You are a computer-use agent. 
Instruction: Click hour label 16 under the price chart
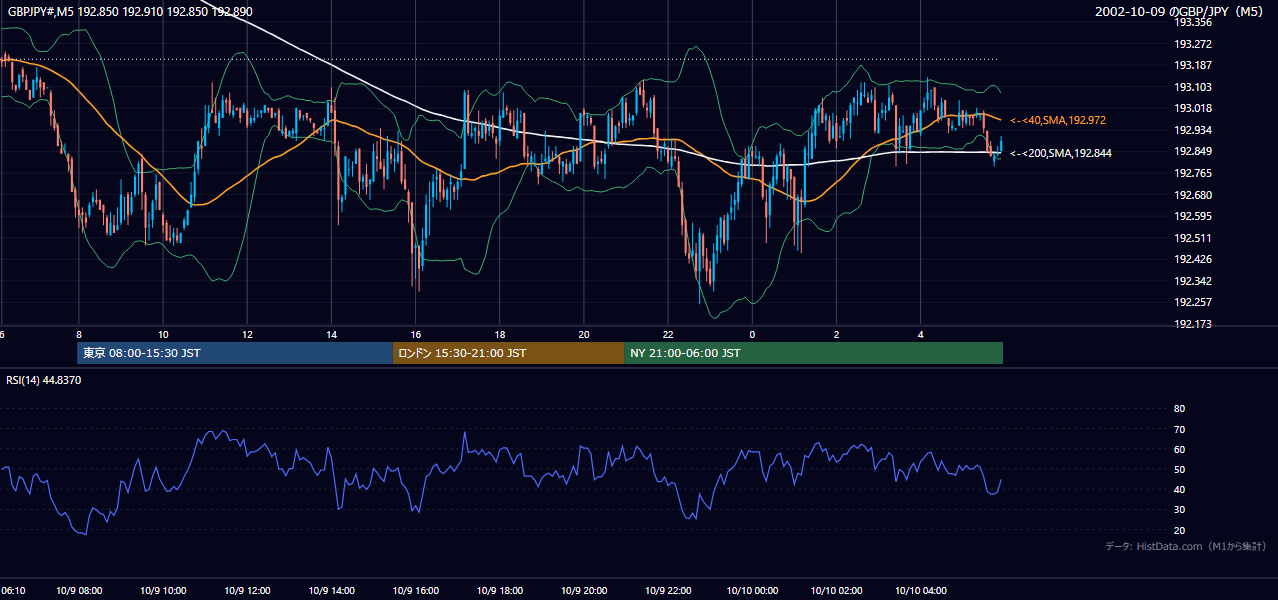(x=415, y=335)
